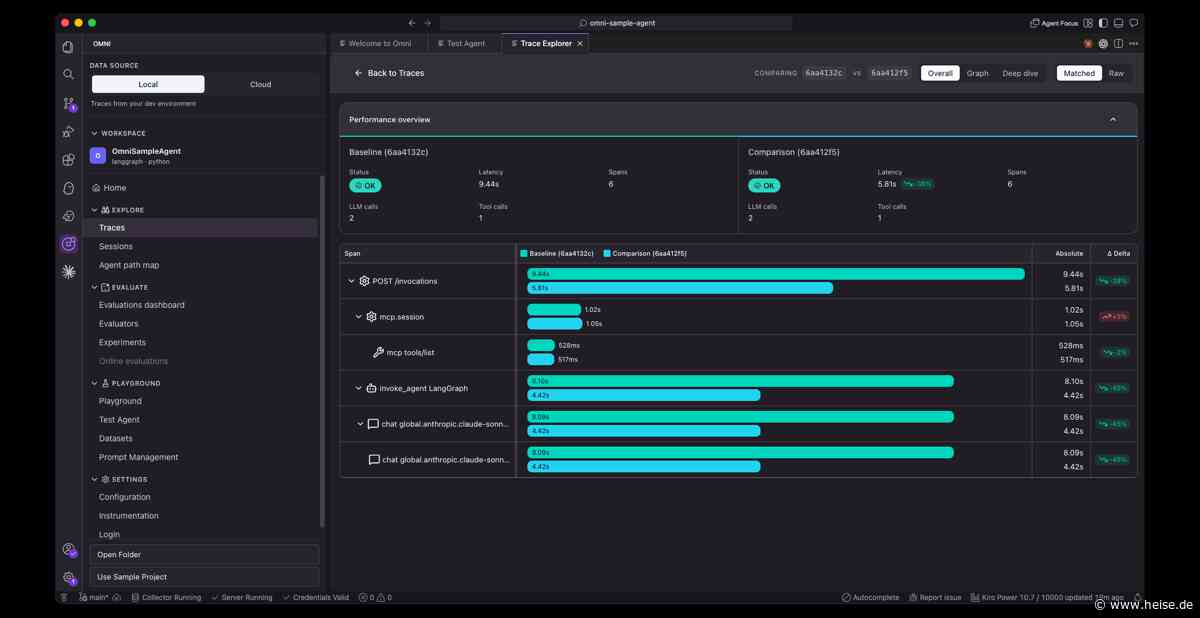Collapse the mcp.session span row
This screenshot has width=1200, height=618.
(x=358, y=317)
